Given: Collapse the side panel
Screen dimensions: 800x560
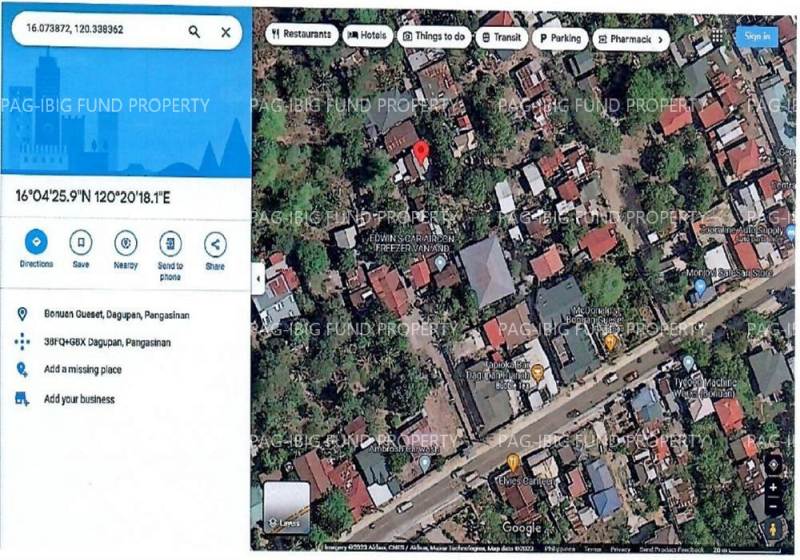Looking at the screenshot, I should pyautogui.click(x=258, y=277).
